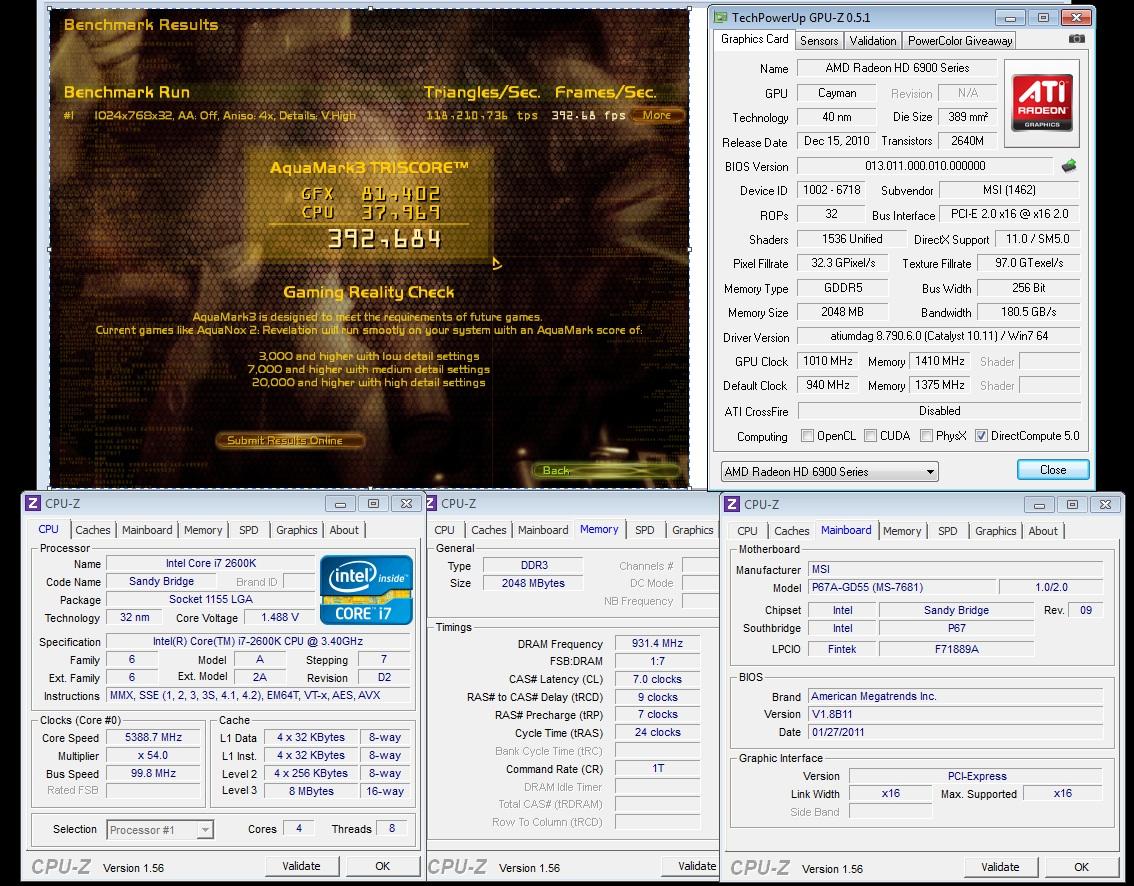Click the Mainboard CPU-Z window's title icon
This screenshot has height=886, width=1134.
click(x=732, y=504)
